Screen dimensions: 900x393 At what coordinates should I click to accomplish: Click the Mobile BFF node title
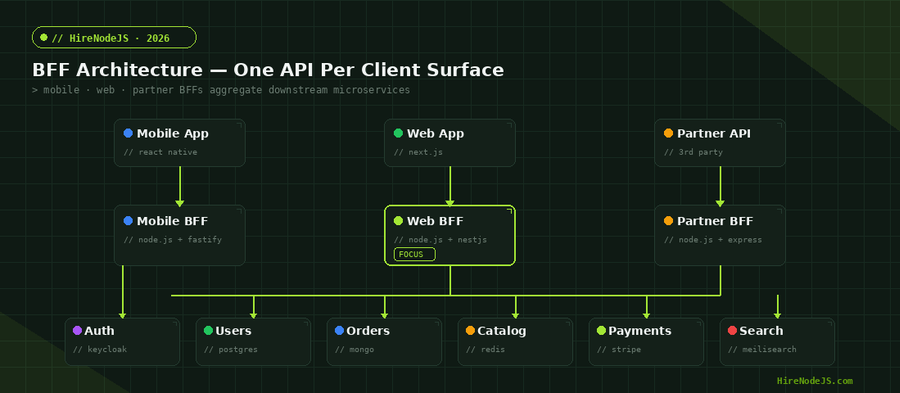pyautogui.click(x=172, y=221)
